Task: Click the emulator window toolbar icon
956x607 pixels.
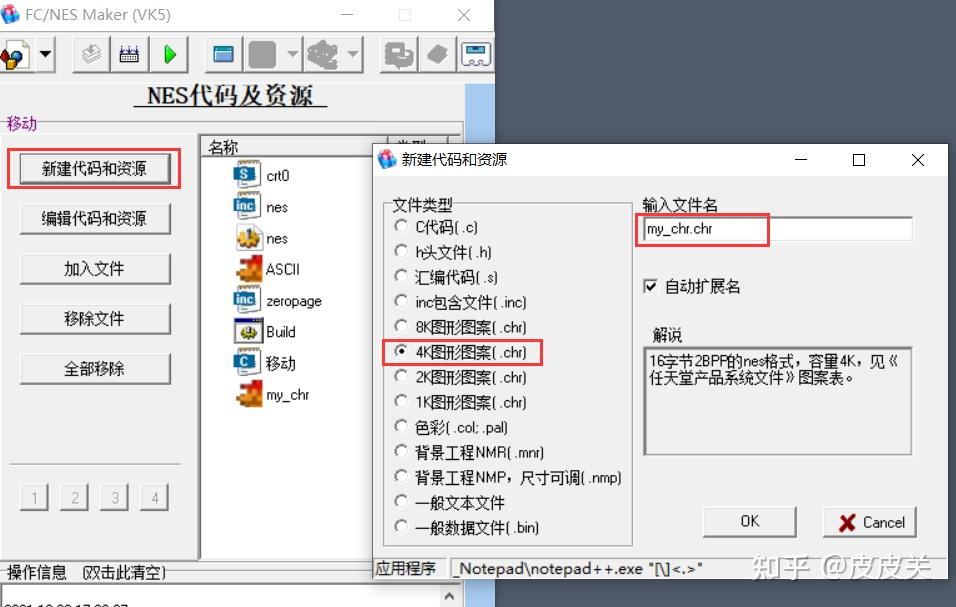Action: 475,54
